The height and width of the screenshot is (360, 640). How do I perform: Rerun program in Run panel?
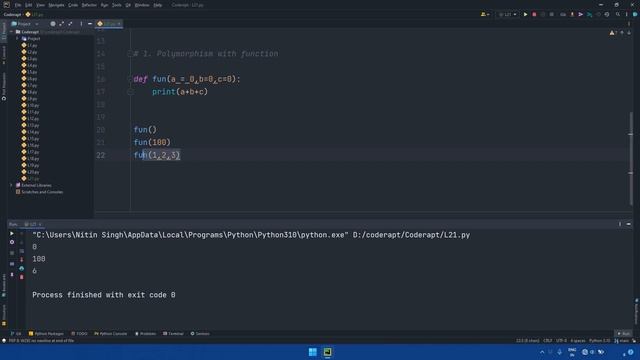pos(12,233)
